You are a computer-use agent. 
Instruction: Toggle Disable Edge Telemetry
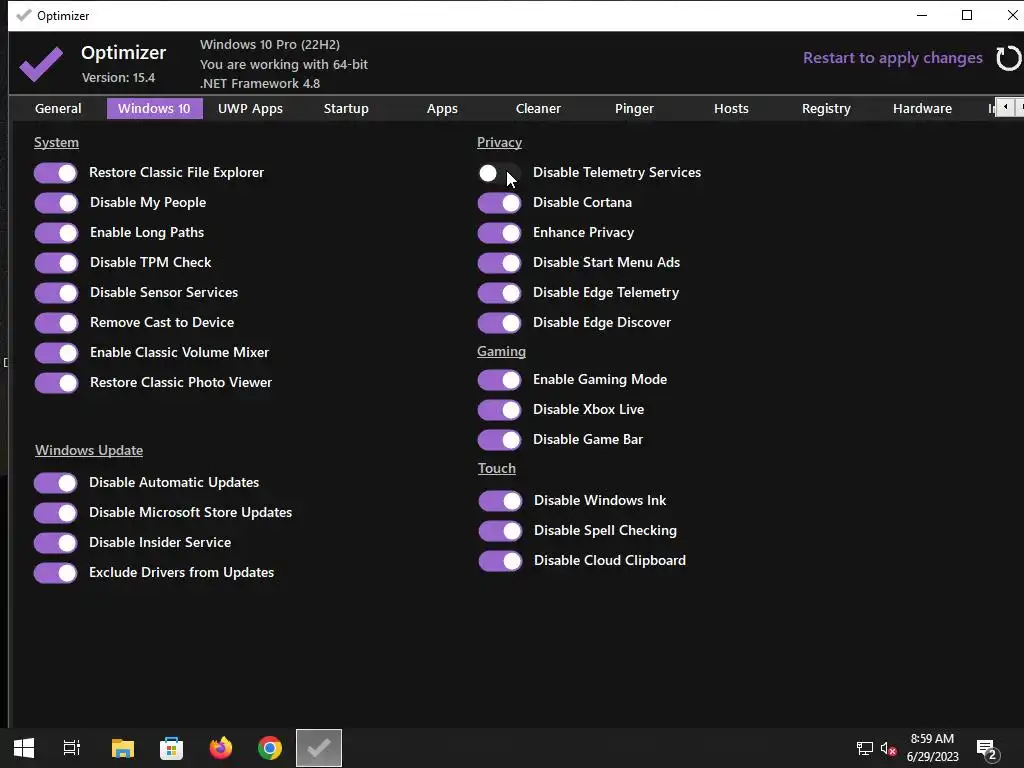499,293
